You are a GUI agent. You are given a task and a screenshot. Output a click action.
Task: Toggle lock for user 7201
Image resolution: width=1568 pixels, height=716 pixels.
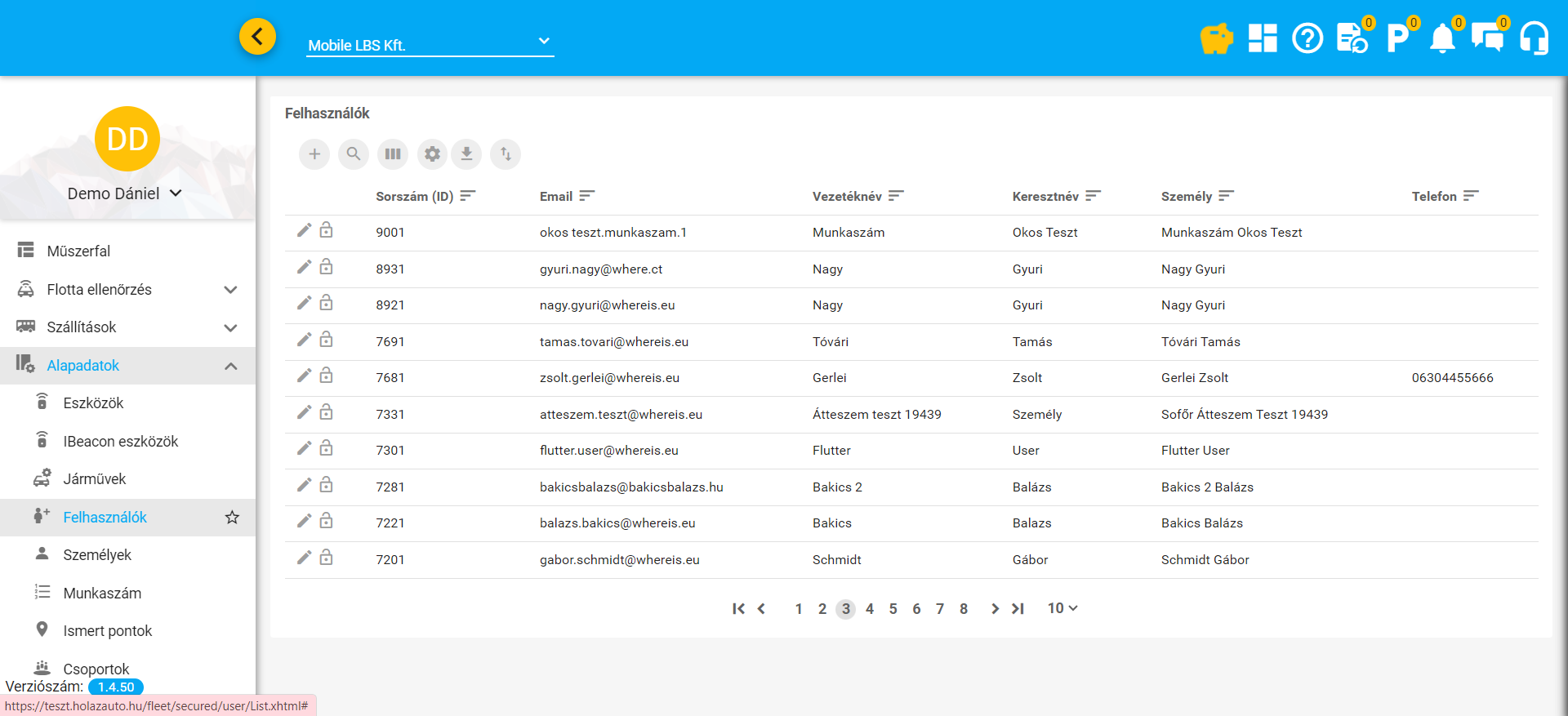click(326, 558)
